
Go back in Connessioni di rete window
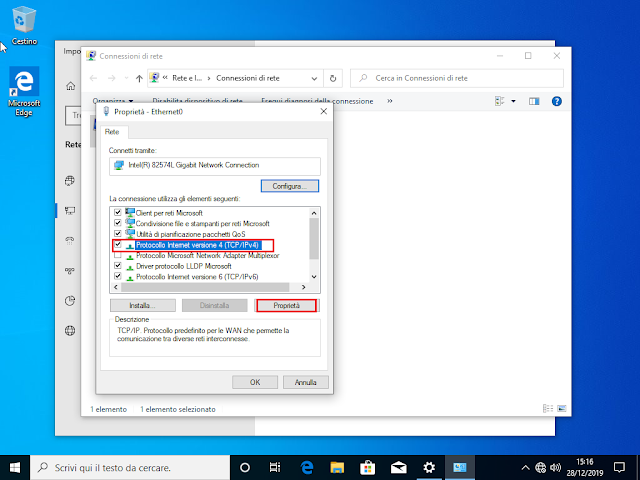[93, 78]
